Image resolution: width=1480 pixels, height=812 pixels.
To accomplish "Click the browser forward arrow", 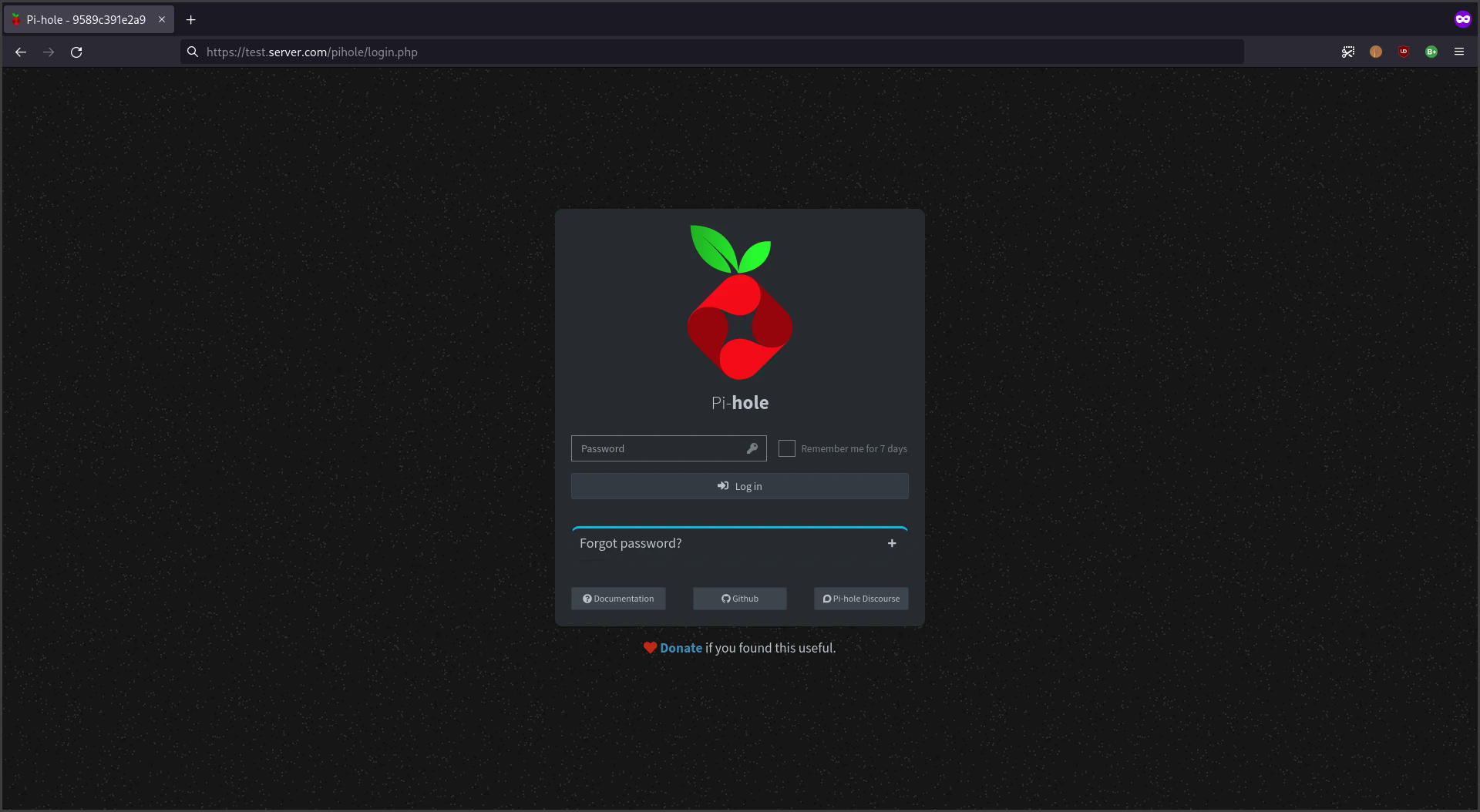I will click(49, 52).
